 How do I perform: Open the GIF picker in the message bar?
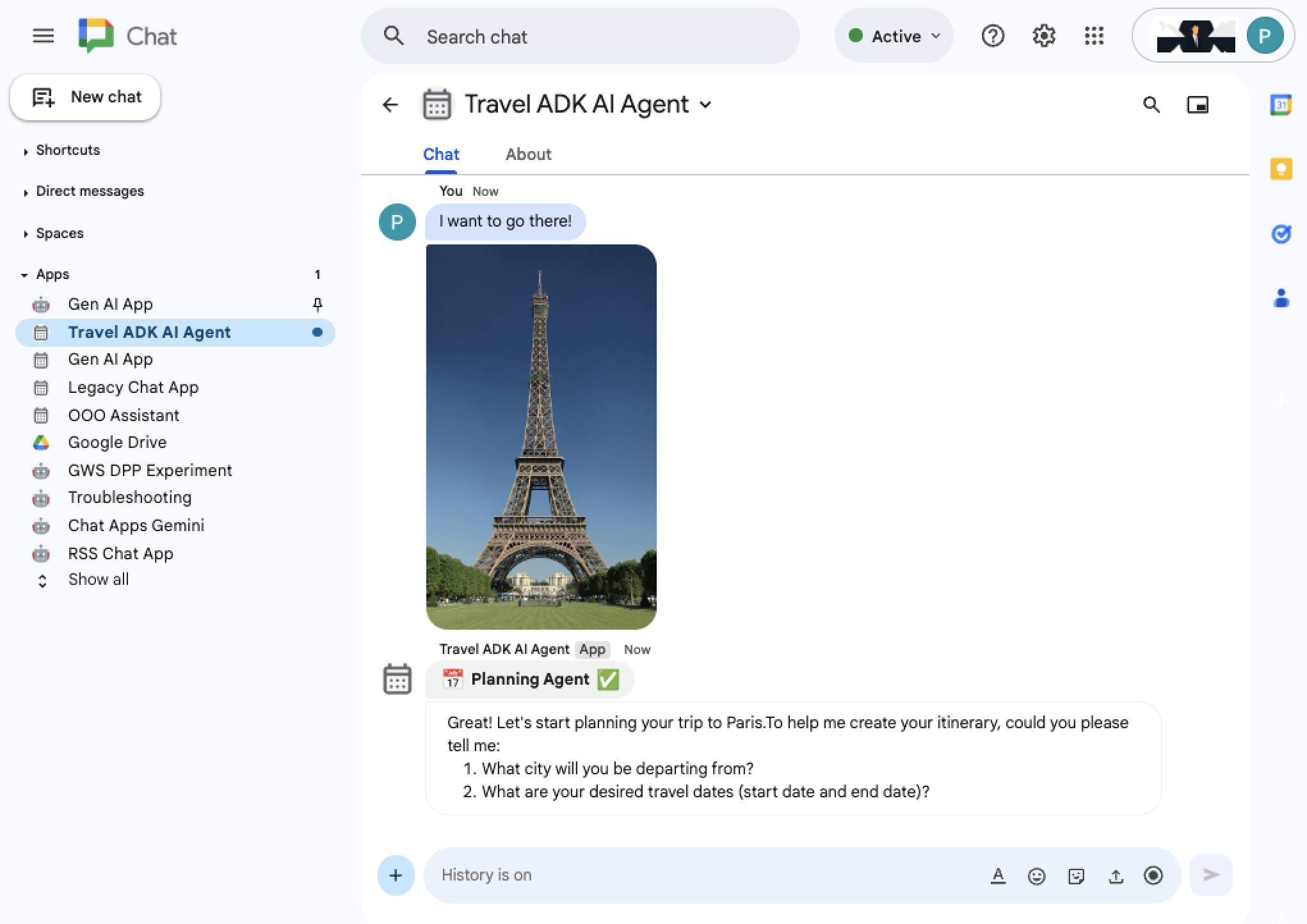[1075, 875]
